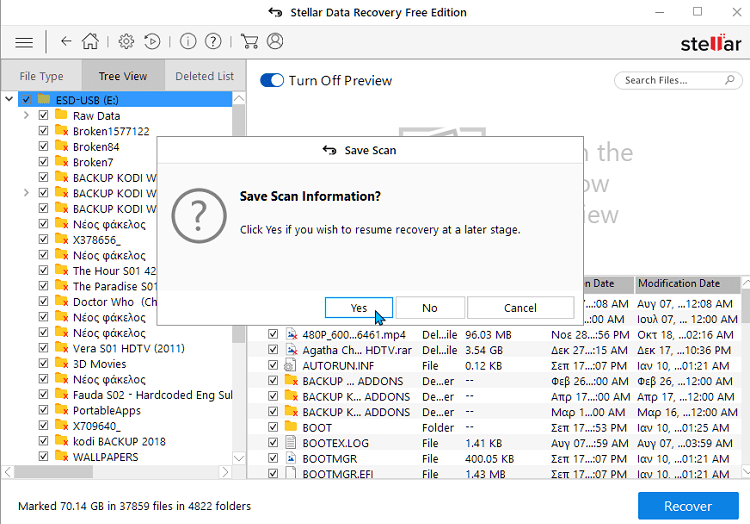Viewport: 750px width, 524px height.
Task: Click the 3D Movies folder icon
Action: (61, 363)
